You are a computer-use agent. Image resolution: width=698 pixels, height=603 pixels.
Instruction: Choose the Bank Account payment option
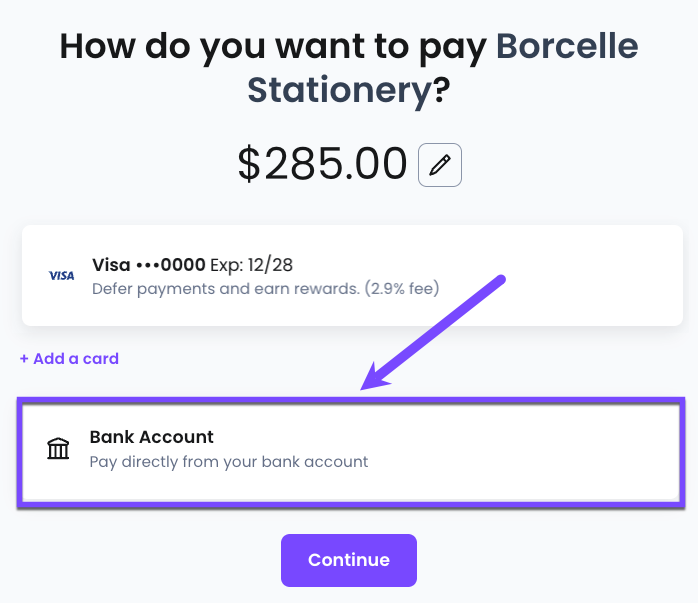(x=351, y=453)
